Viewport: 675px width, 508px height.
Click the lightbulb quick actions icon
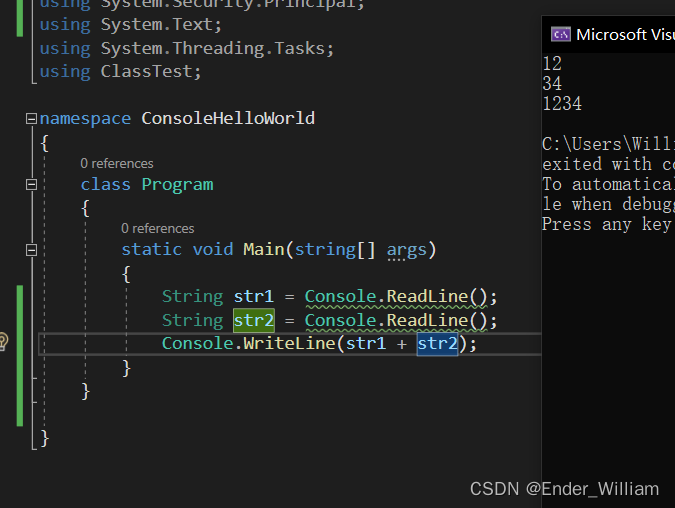pyautogui.click(x=3, y=343)
